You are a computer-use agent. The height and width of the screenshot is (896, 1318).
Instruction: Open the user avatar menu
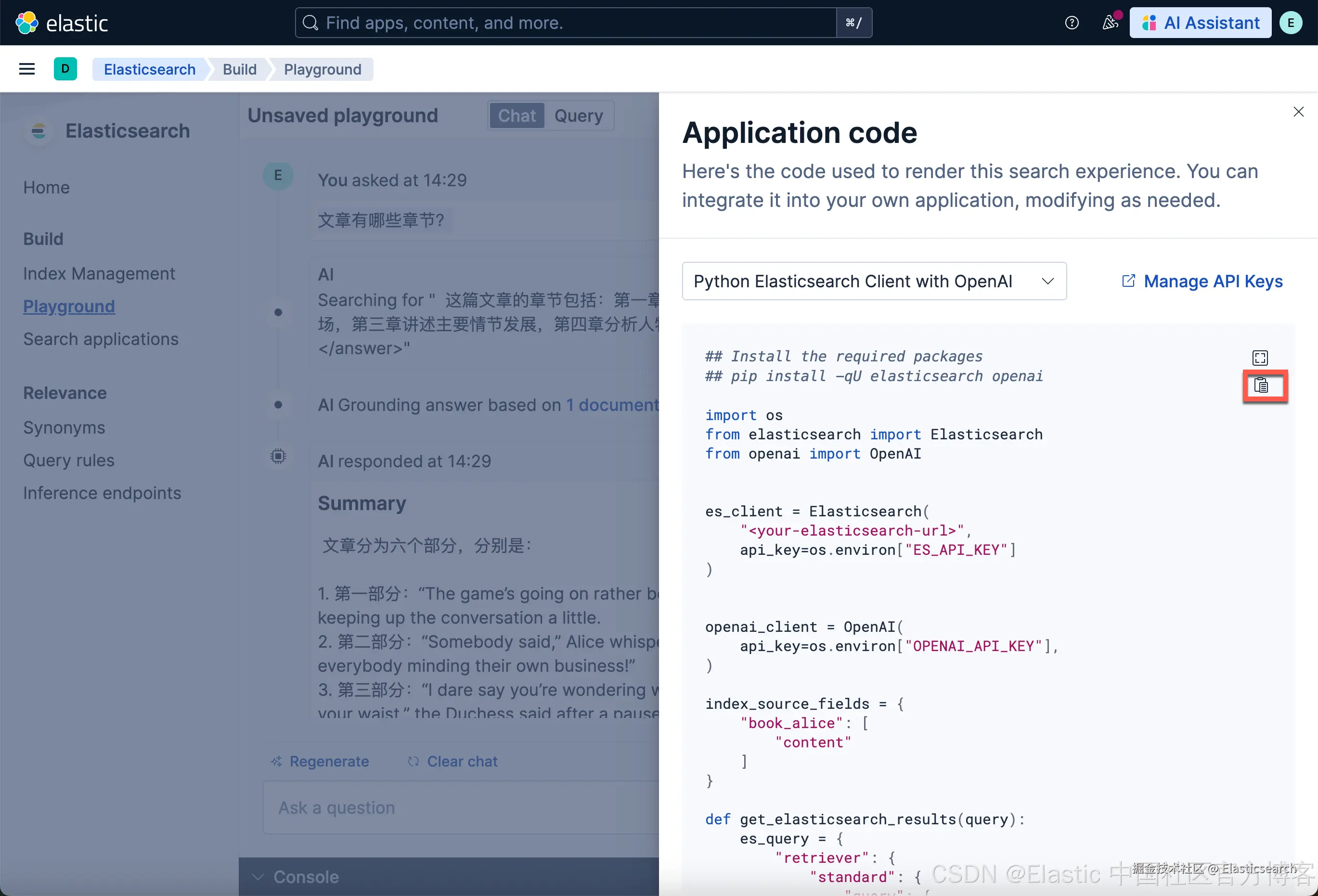click(1290, 23)
